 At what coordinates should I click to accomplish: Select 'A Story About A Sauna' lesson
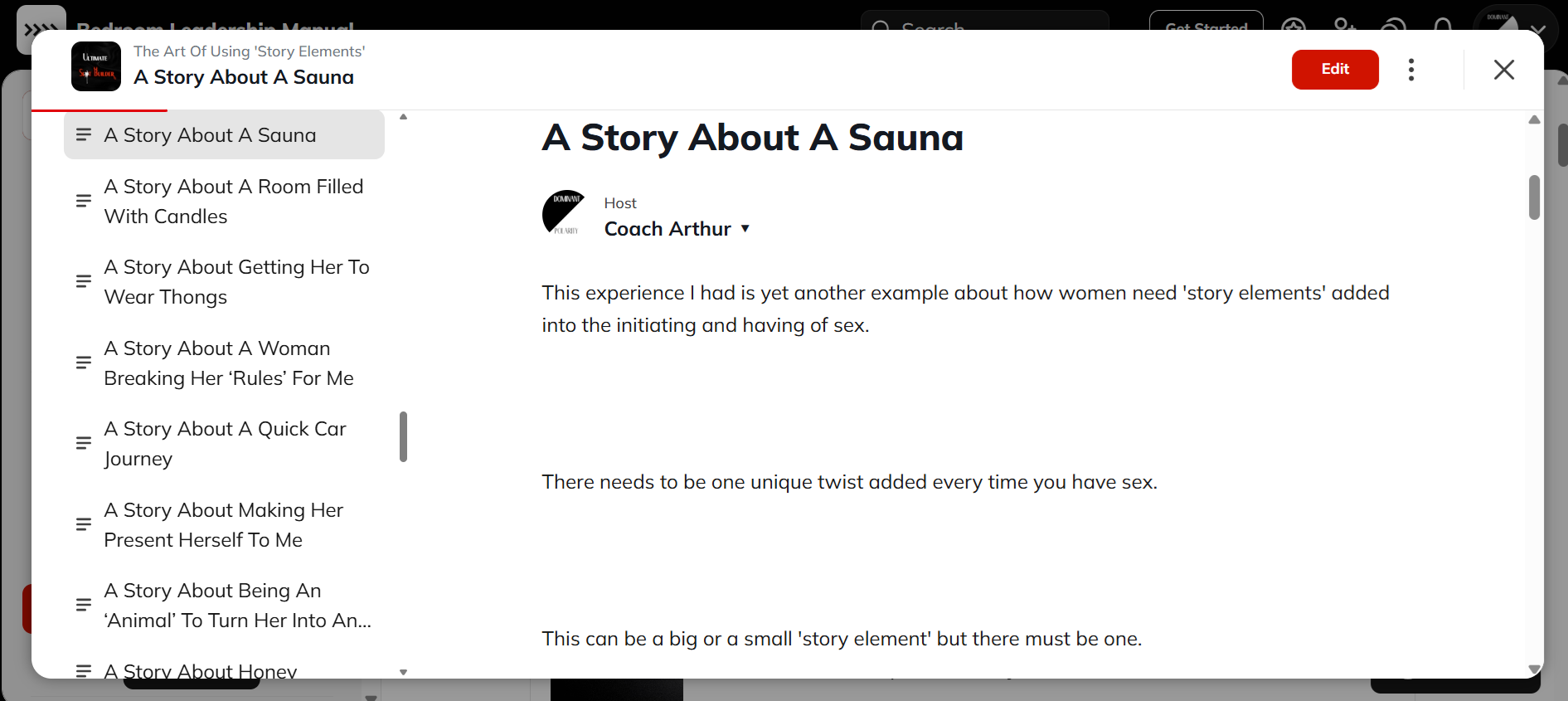click(210, 135)
